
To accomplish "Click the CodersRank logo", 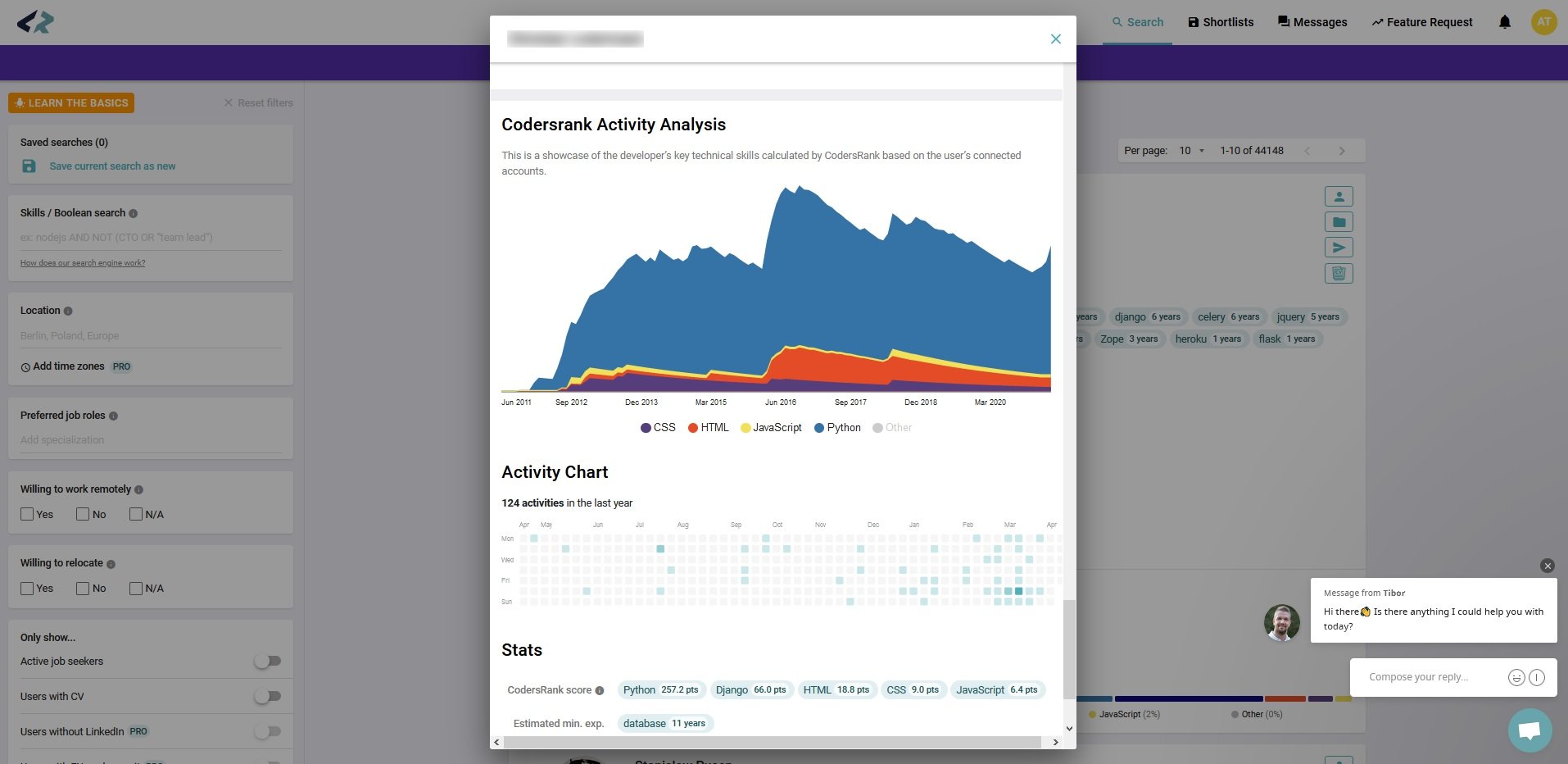I will point(36,22).
